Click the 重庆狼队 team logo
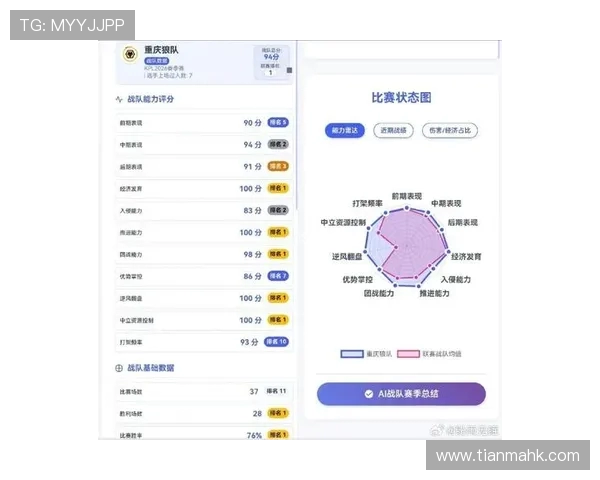This screenshot has height=480, width=600. [x=130, y=54]
